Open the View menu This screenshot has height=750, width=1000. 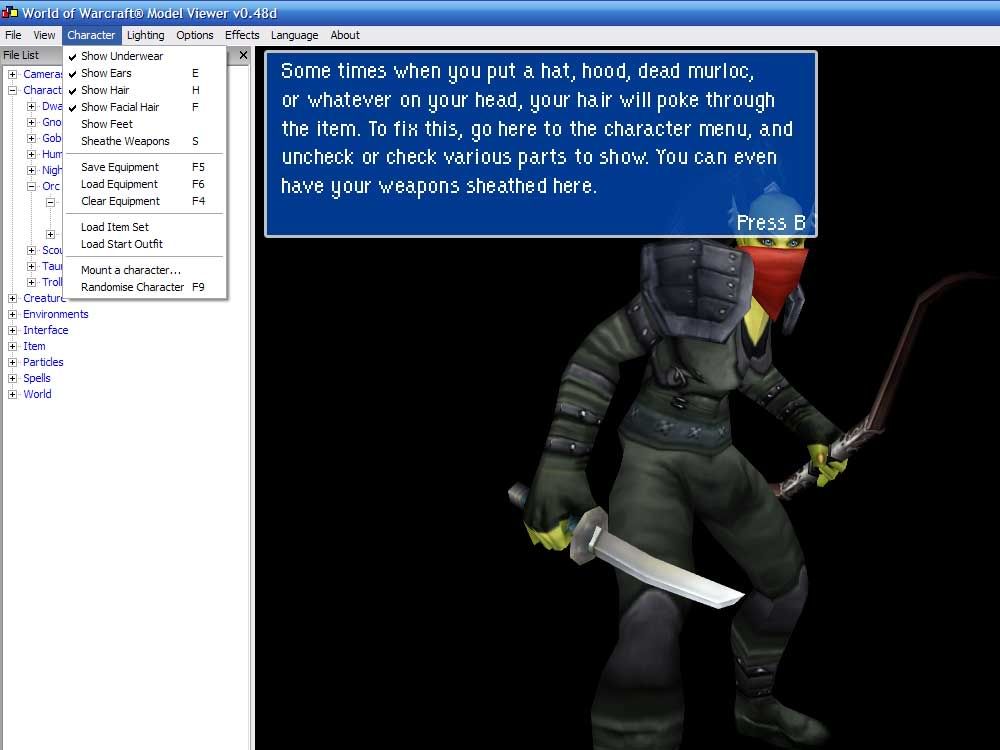coord(44,35)
